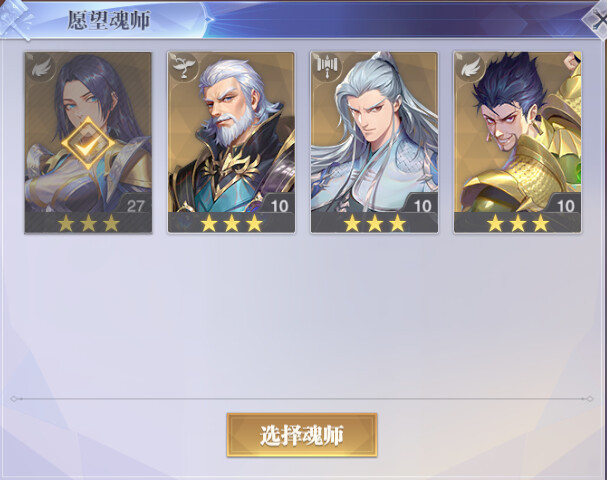Click the wing class icon on the dark-haired woman card
This screenshot has height=480, width=607.
pos(41,69)
